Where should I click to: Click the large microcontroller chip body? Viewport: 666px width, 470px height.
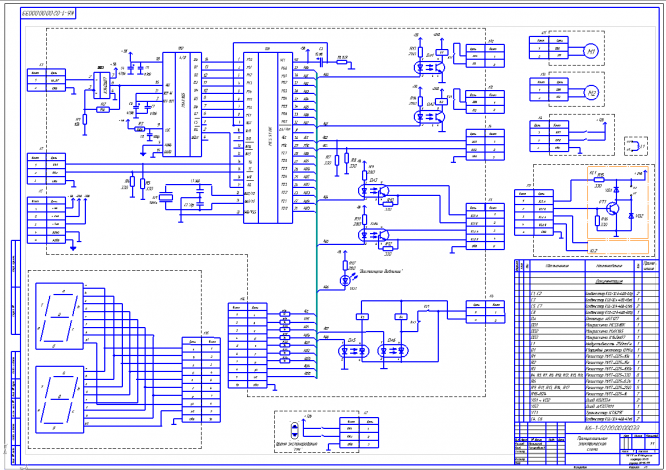[268, 138]
